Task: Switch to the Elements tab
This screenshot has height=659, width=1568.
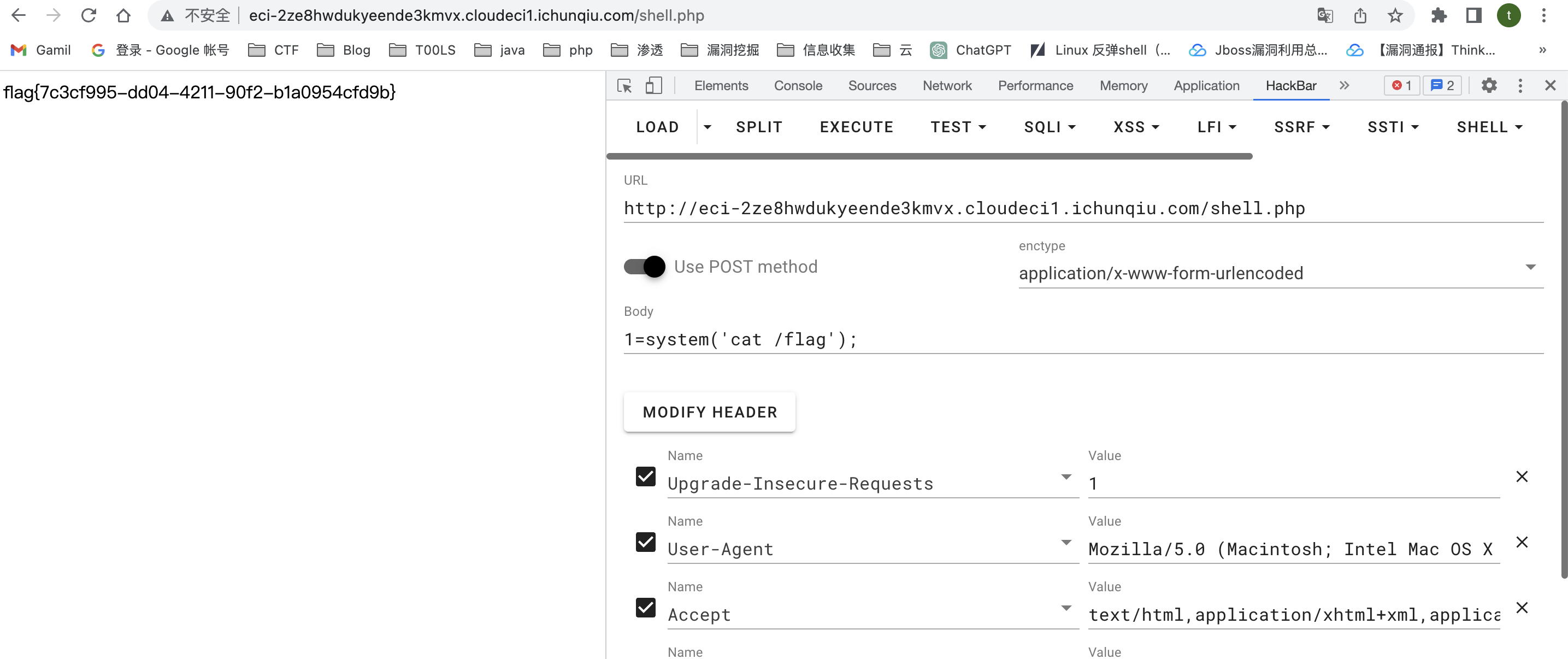Action: tap(721, 86)
